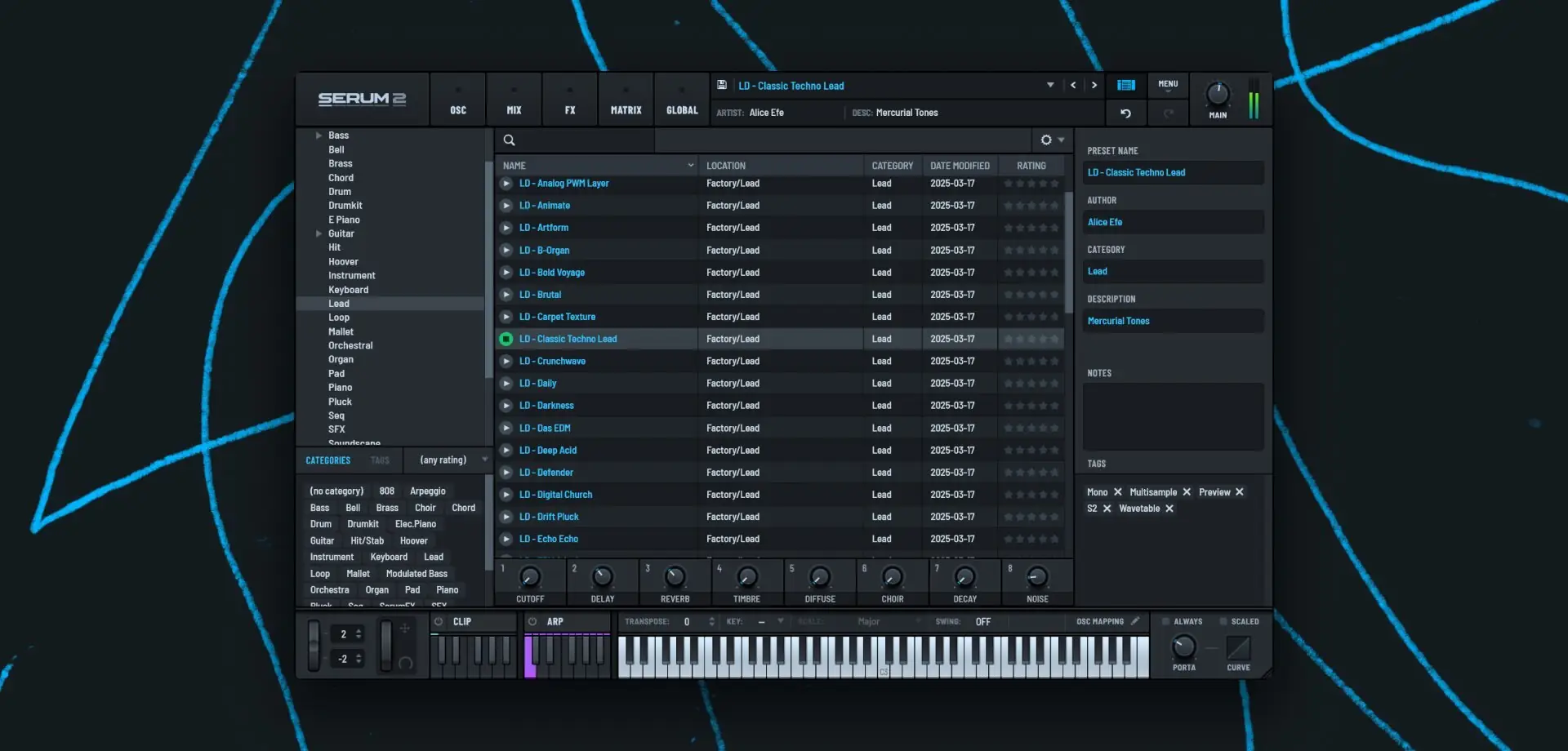Click the undo arrow icon
1568x751 pixels.
[1127, 113]
